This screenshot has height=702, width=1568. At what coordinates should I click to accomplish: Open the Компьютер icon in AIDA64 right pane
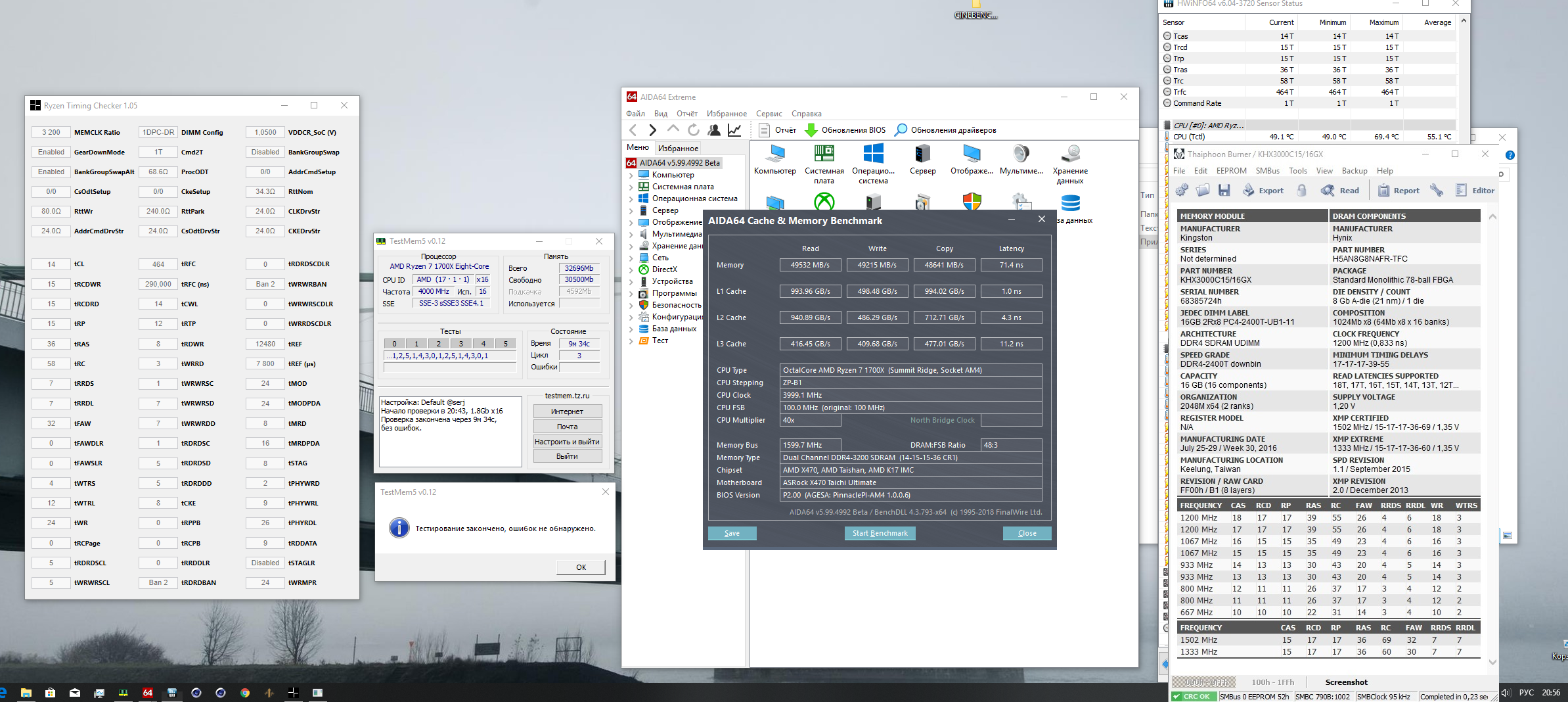[775, 160]
